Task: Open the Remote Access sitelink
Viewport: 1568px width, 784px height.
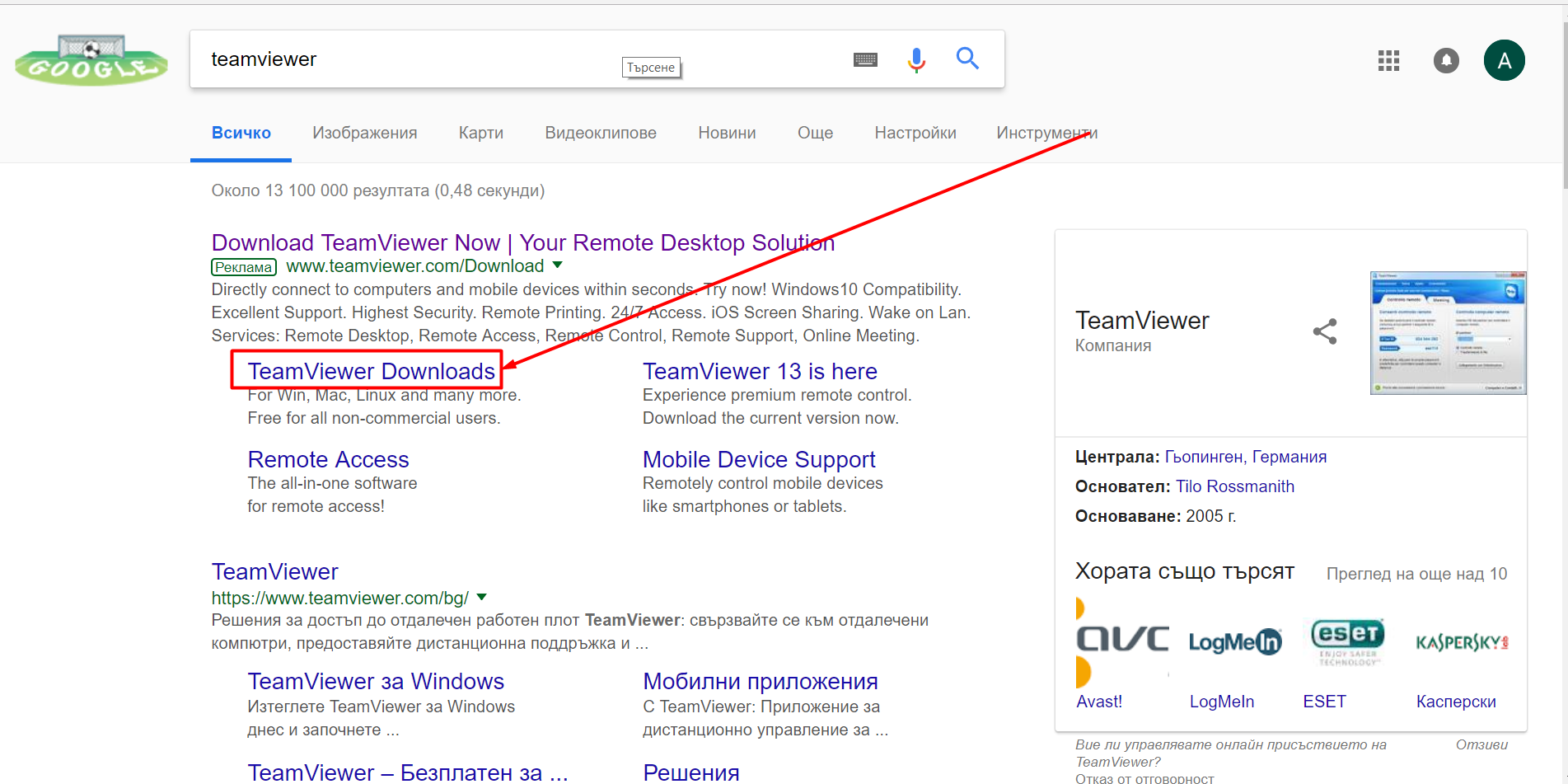Action: point(328,459)
